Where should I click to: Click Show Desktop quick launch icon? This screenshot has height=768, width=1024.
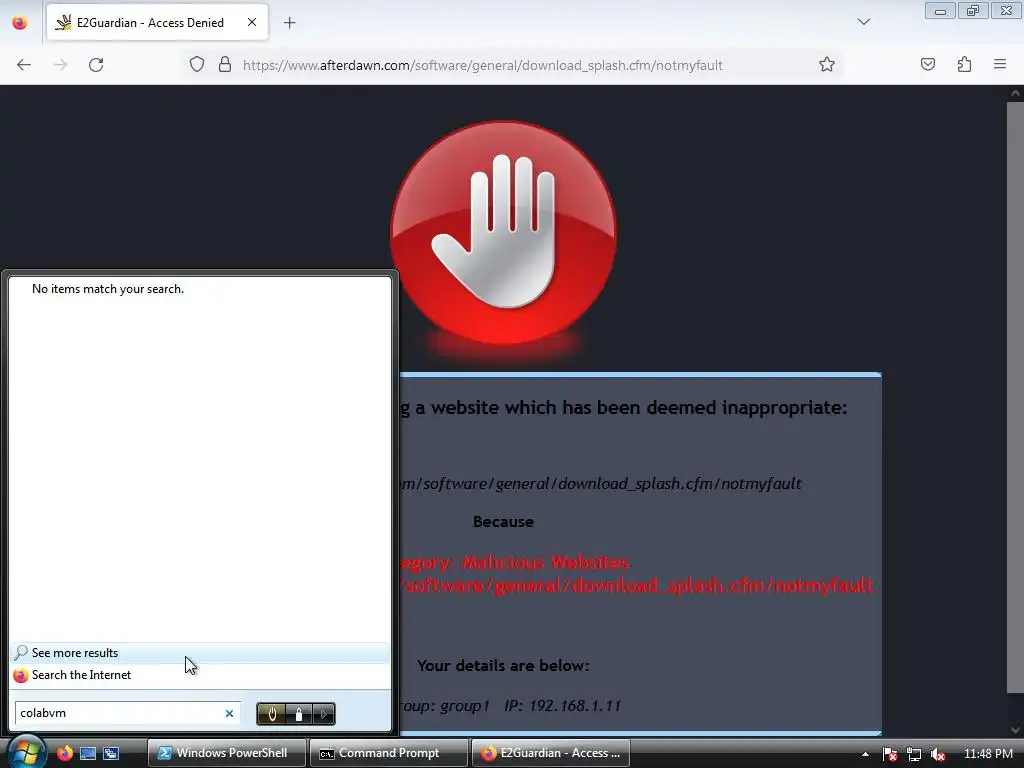88,753
